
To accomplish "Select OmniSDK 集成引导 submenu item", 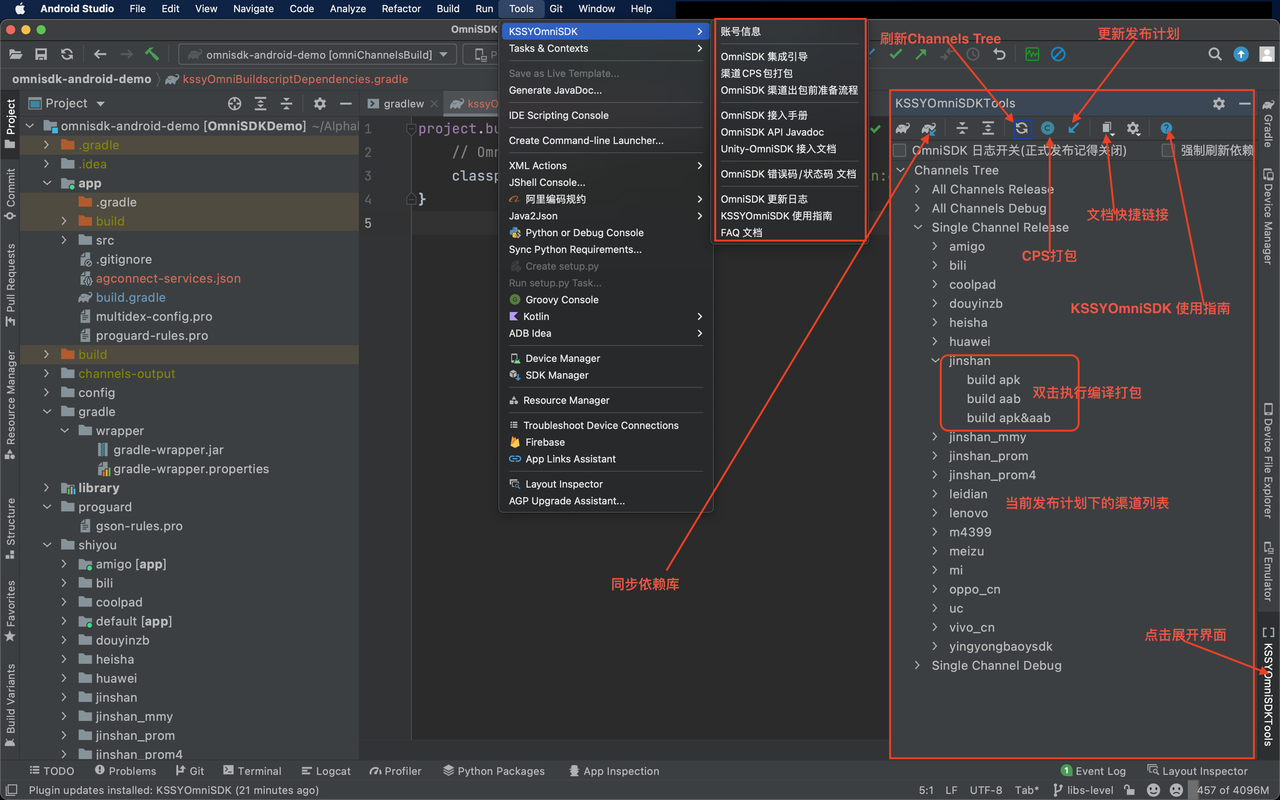I will point(764,57).
